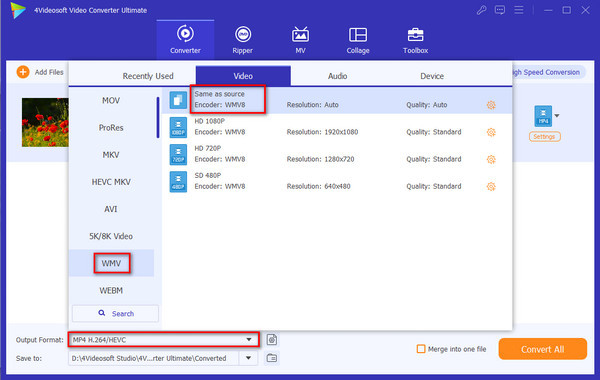Open the hamburger menu icon
This screenshot has width=600, height=380.
coord(518,10)
